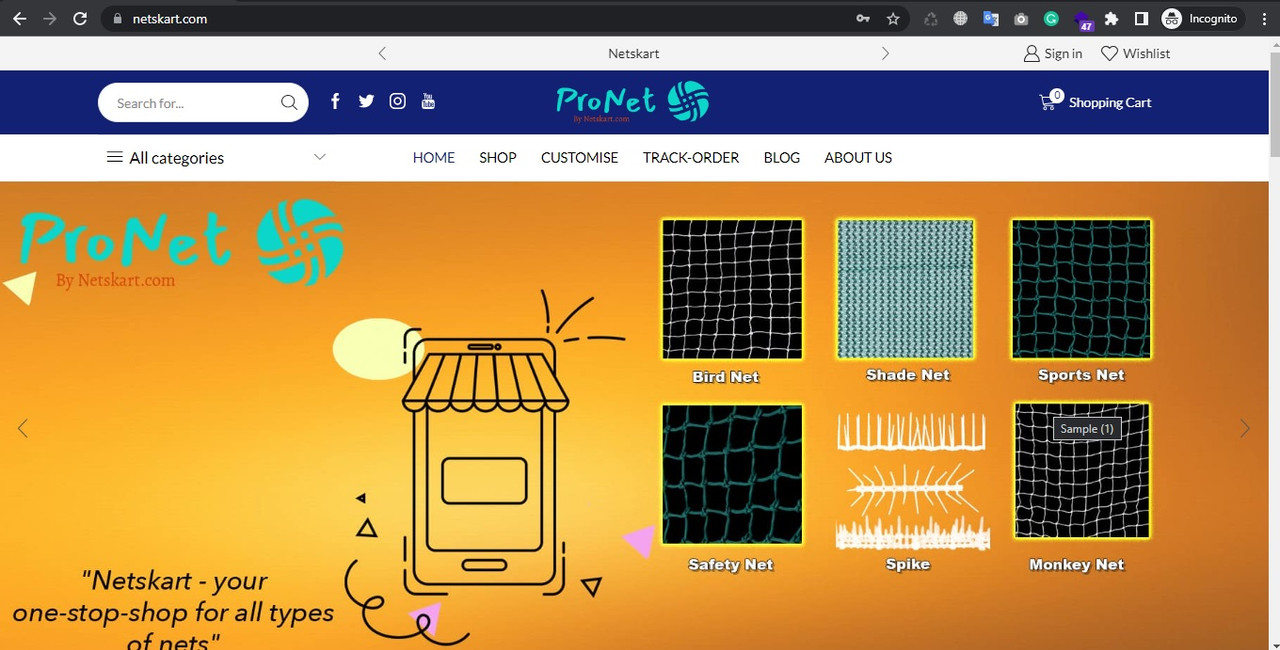Click the search magnifier icon
The width and height of the screenshot is (1280, 650).
point(289,103)
